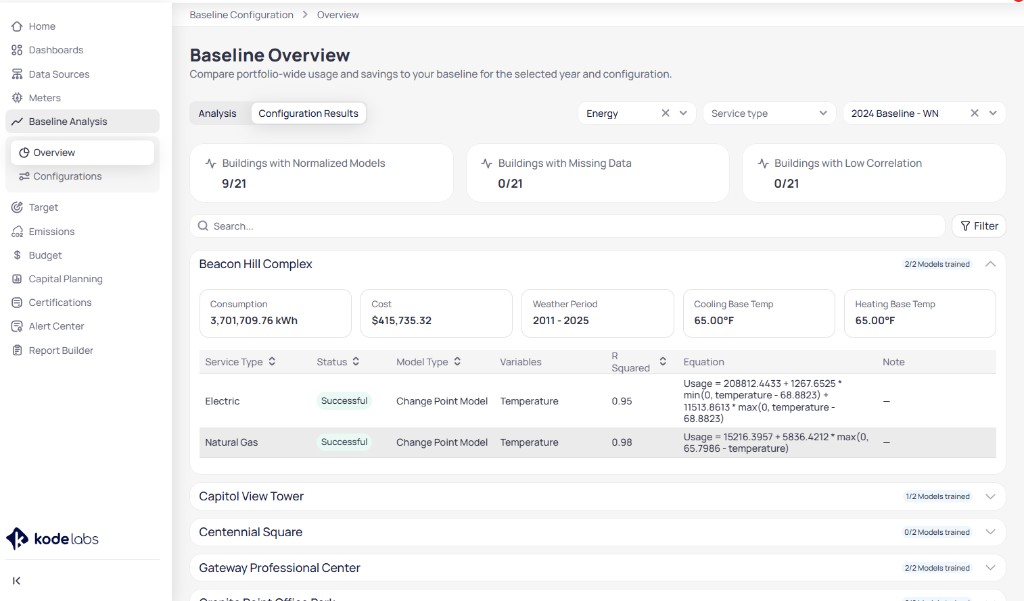Select the Natural Gas service row

click(598, 443)
